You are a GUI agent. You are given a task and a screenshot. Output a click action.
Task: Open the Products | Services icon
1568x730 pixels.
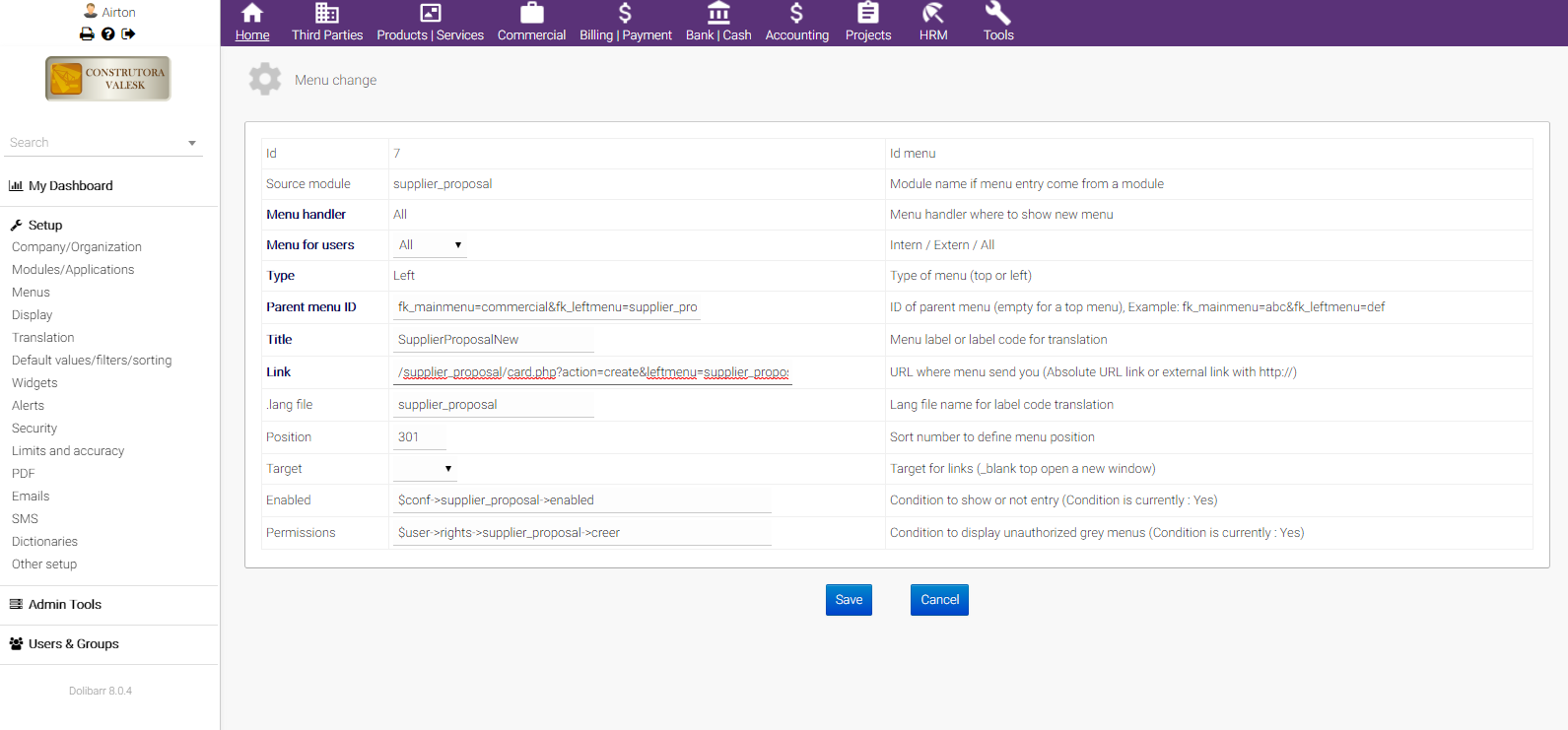click(x=430, y=13)
